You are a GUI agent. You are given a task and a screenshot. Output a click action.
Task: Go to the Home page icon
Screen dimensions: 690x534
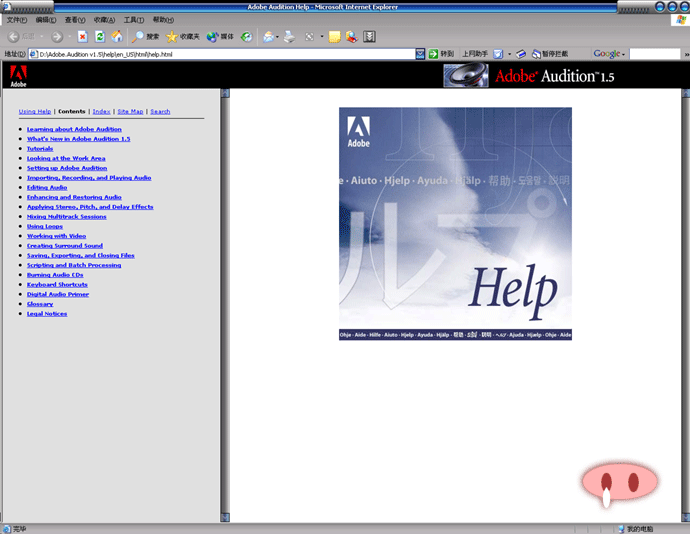[x=117, y=37]
